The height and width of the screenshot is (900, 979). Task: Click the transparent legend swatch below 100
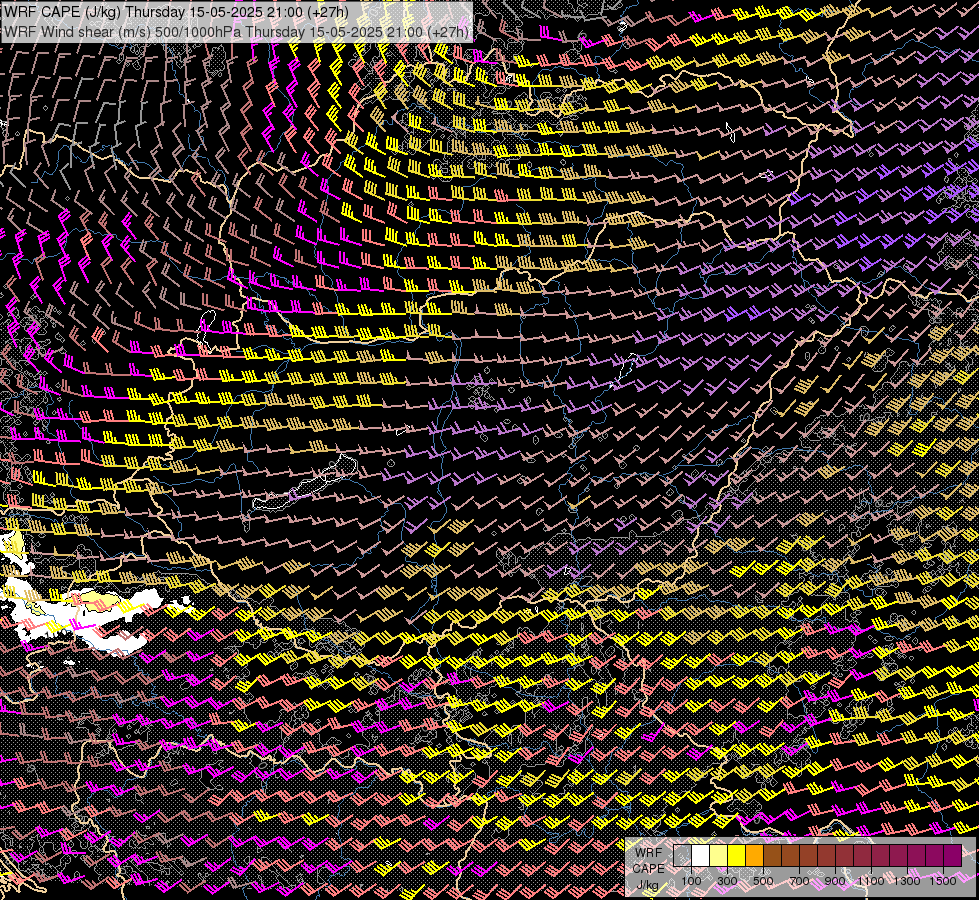(x=682, y=856)
